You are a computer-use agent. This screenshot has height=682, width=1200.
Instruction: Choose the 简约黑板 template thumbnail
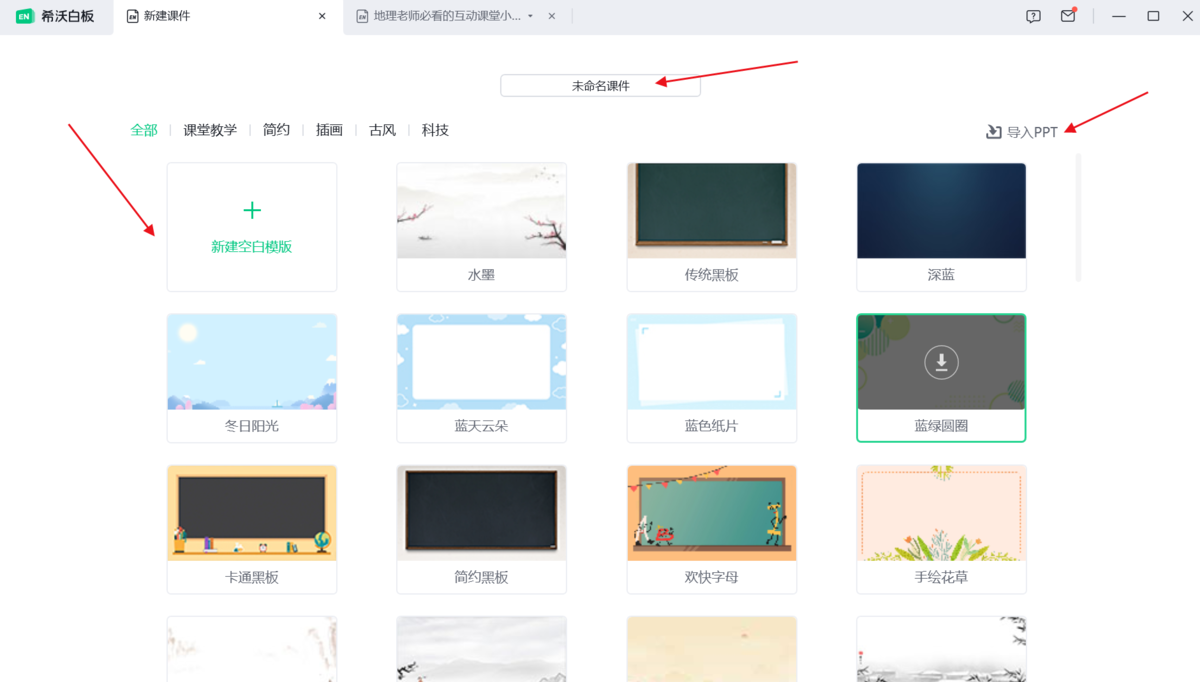click(482, 513)
